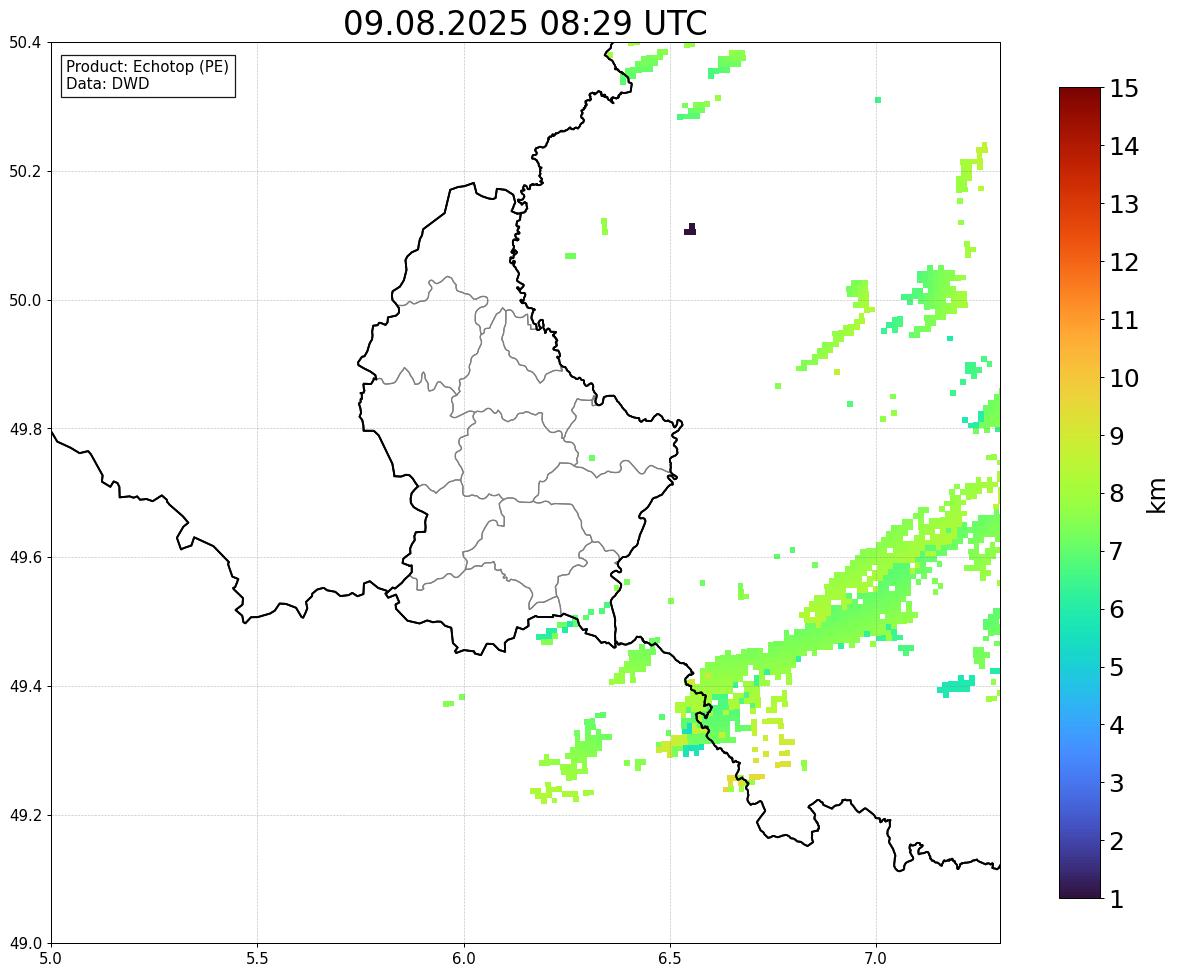The height and width of the screenshot is (976, 1178).
Task: Click longitude axis label 6.0
Action: pos(464,959)
